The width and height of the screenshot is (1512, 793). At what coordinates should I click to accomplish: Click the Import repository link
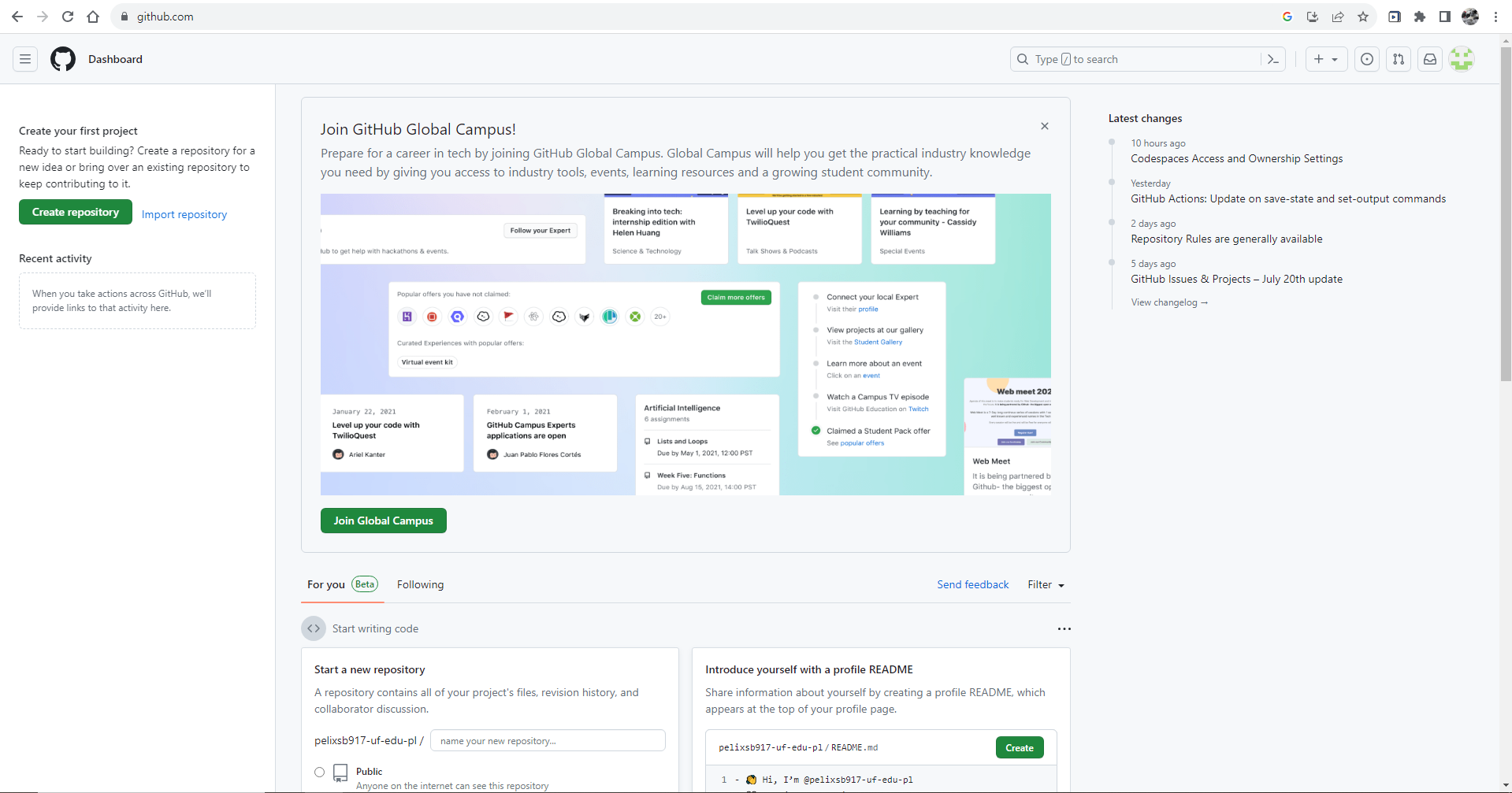184,214
